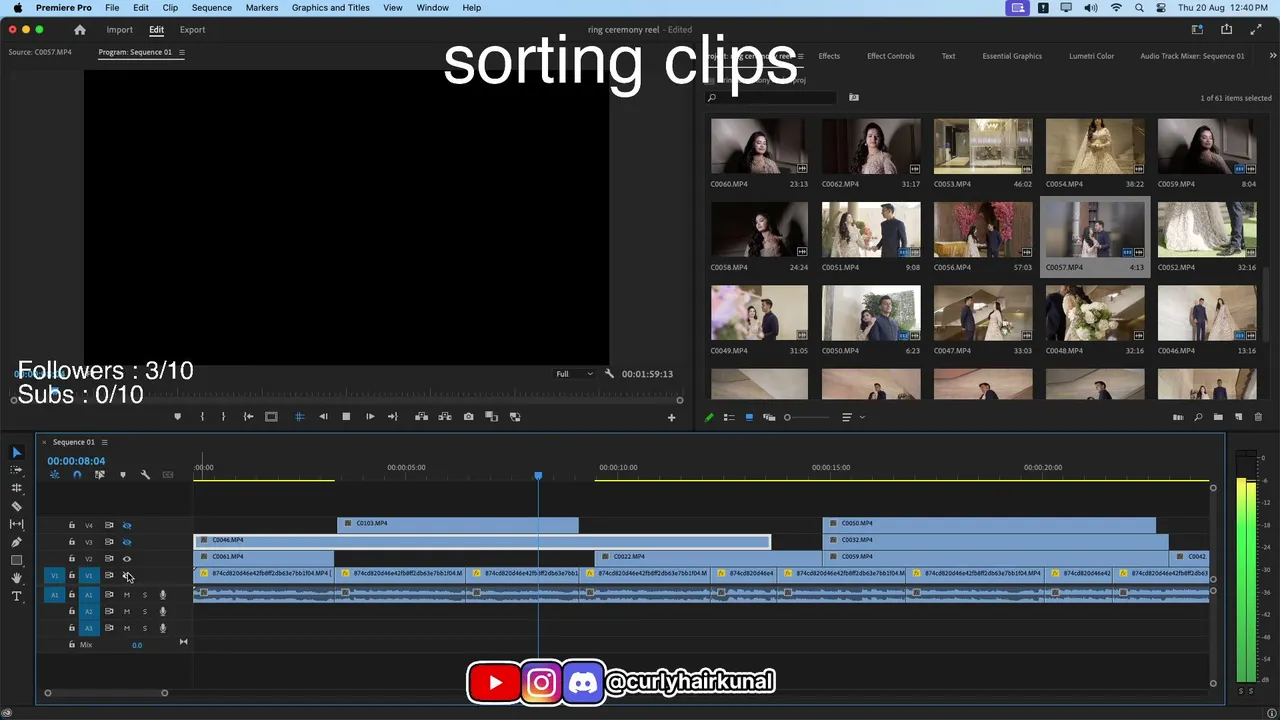The width and height of the screenshot is (1280, 720).
Task: Adjust Project panel thumbnail zoom slider
Action: [x=807, y=417]
